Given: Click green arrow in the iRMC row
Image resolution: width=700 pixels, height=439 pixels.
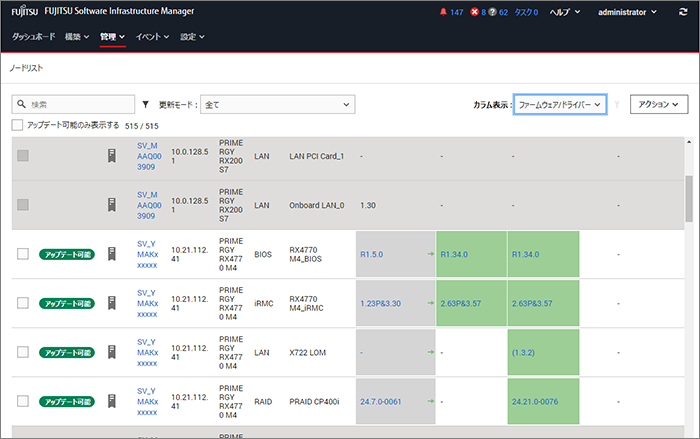Looking at the screenshot, I should 431,303.
